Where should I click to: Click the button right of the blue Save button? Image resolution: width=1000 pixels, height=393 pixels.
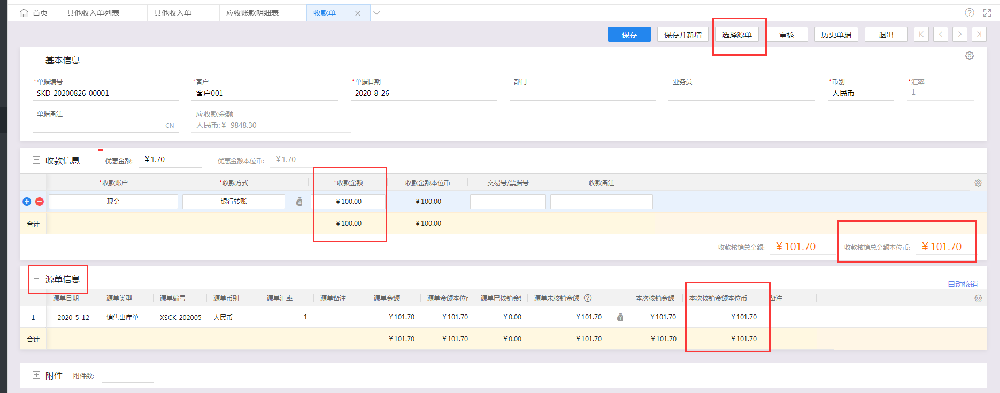(682, 35)
